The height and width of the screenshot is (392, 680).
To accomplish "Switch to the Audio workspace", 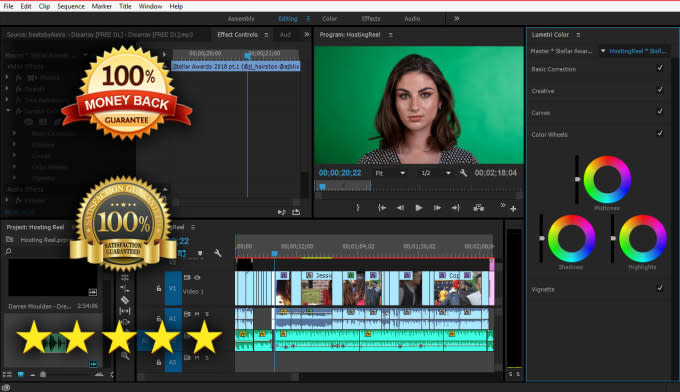I will tap(412, 19).
